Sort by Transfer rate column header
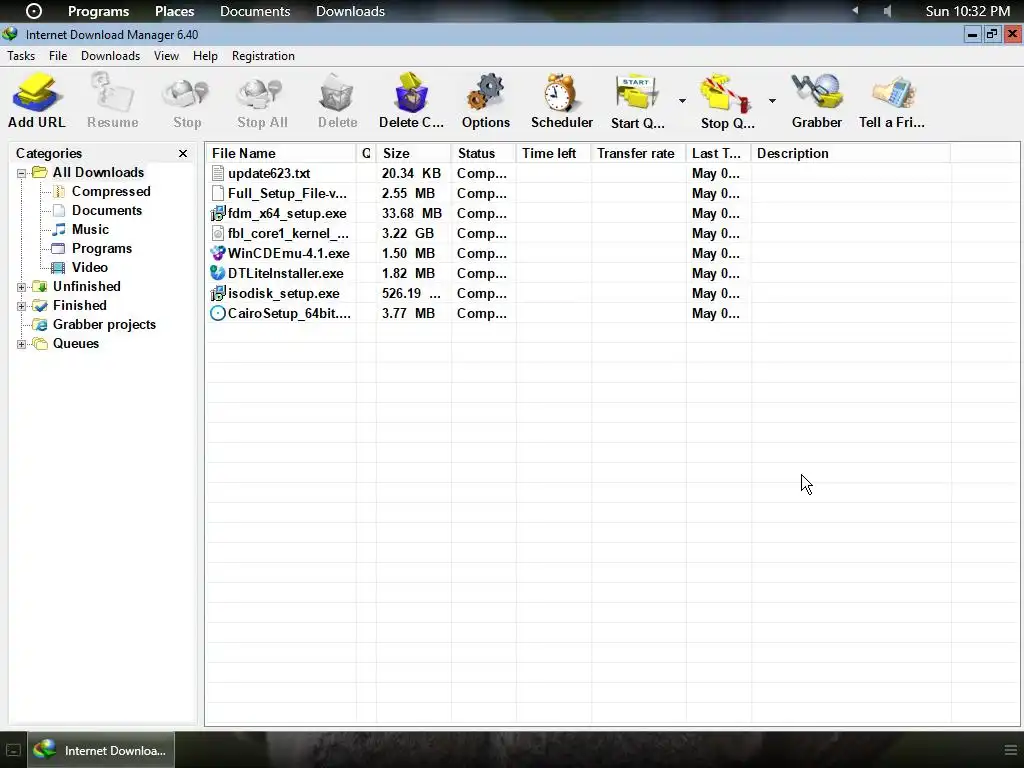The image size is (1024, 768). point(638,153)
